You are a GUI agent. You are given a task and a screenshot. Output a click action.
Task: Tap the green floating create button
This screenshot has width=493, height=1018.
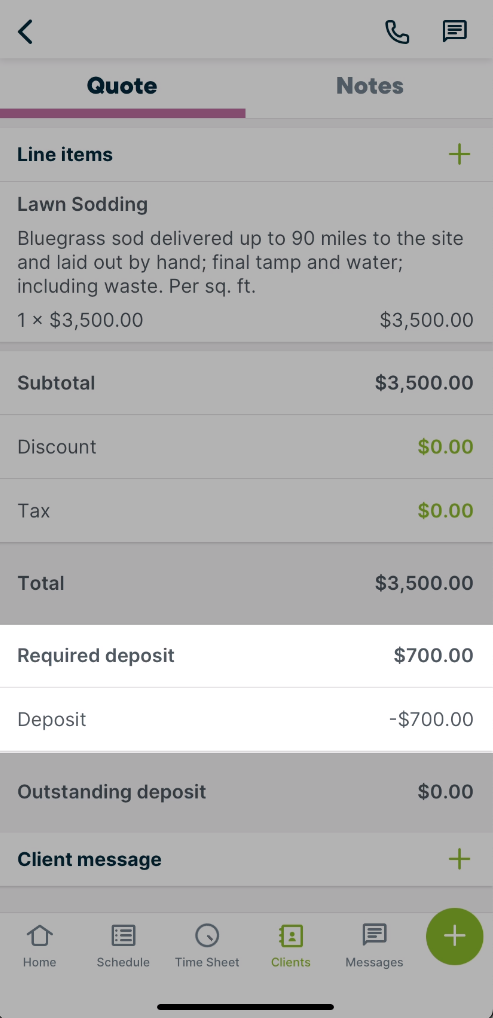(455, 936)
